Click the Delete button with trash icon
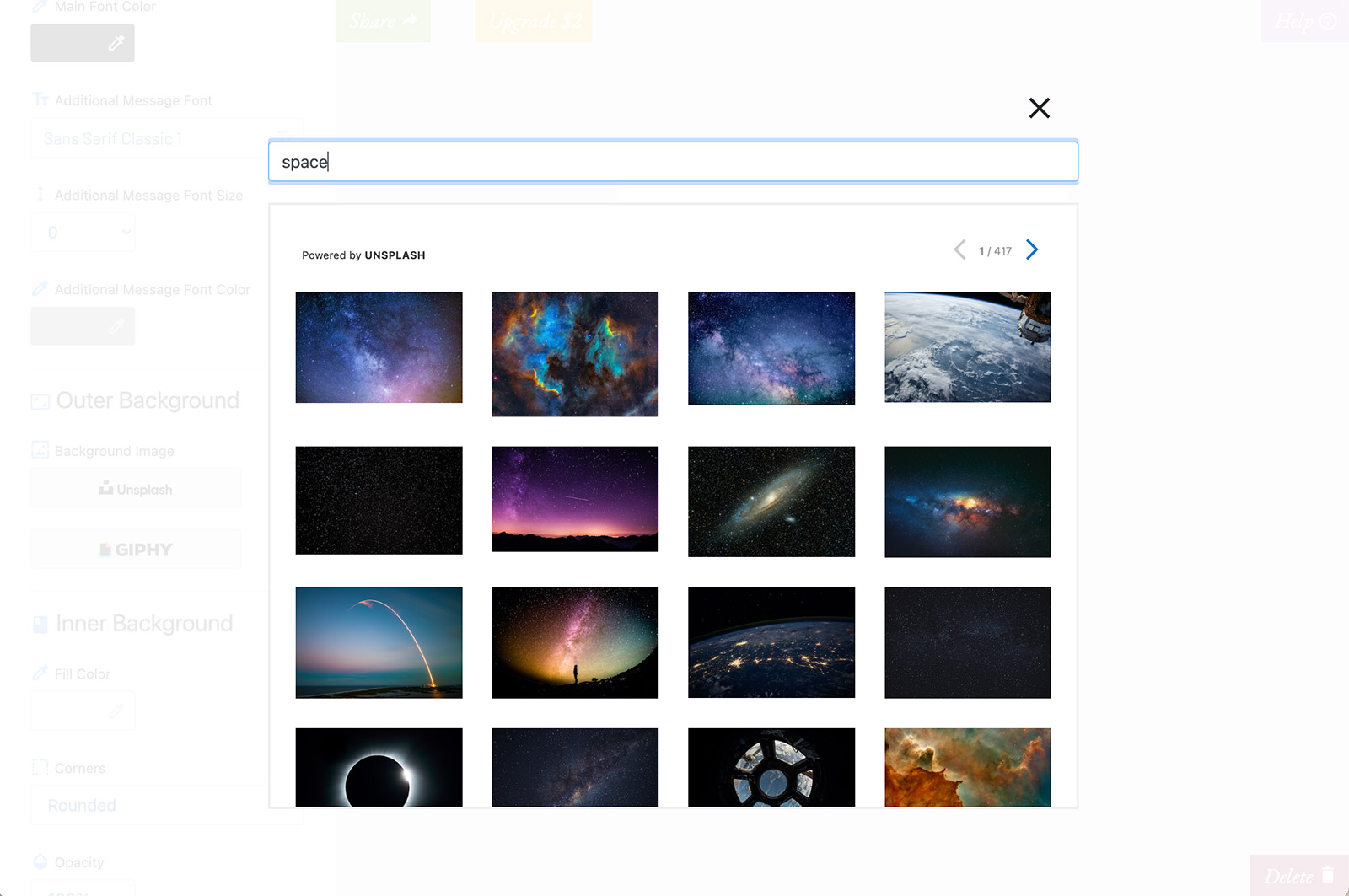This screenshot has height=896, width=1349. click(1298, 876)
